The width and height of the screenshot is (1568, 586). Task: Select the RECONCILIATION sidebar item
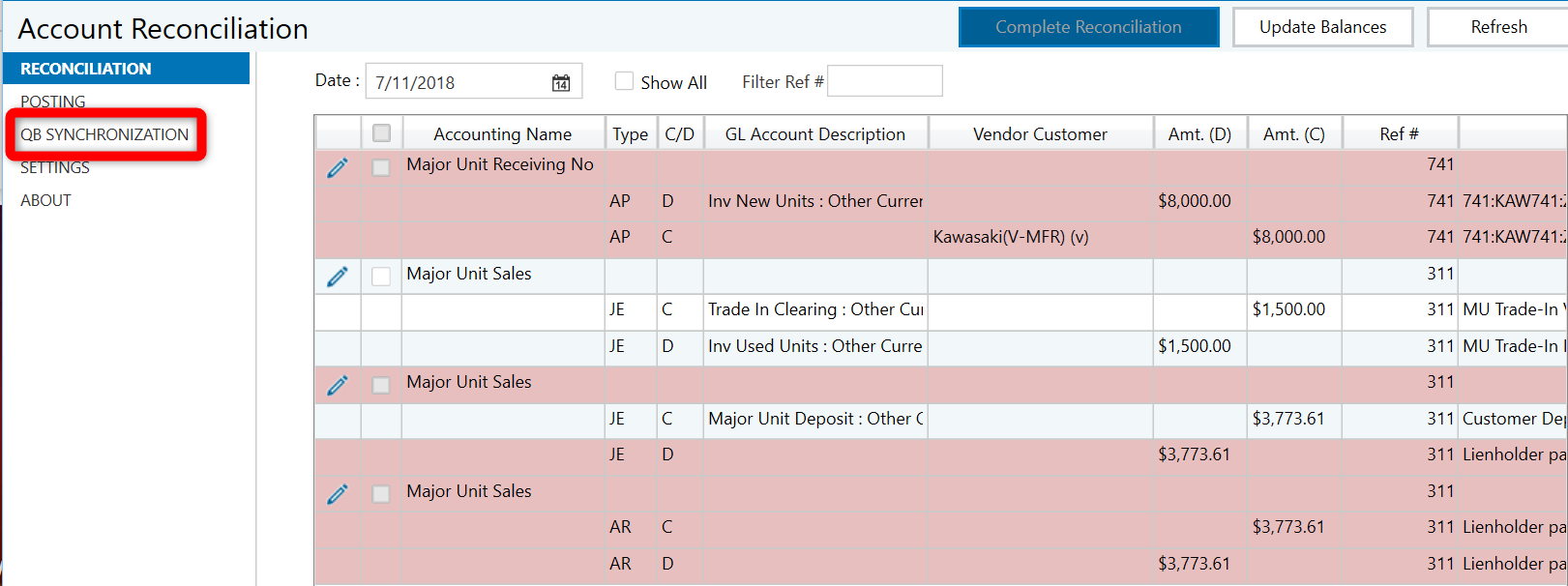tap(127, 69)
